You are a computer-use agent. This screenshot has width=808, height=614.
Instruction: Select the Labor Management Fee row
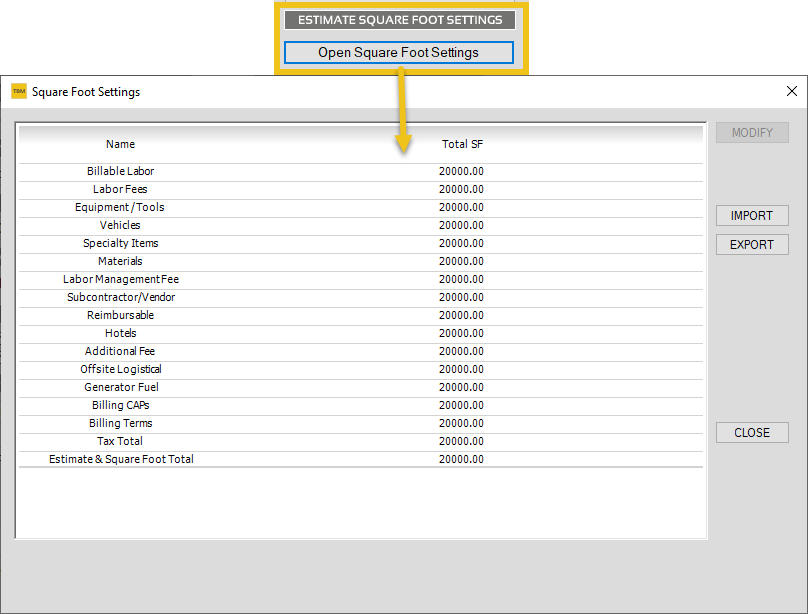361,280
